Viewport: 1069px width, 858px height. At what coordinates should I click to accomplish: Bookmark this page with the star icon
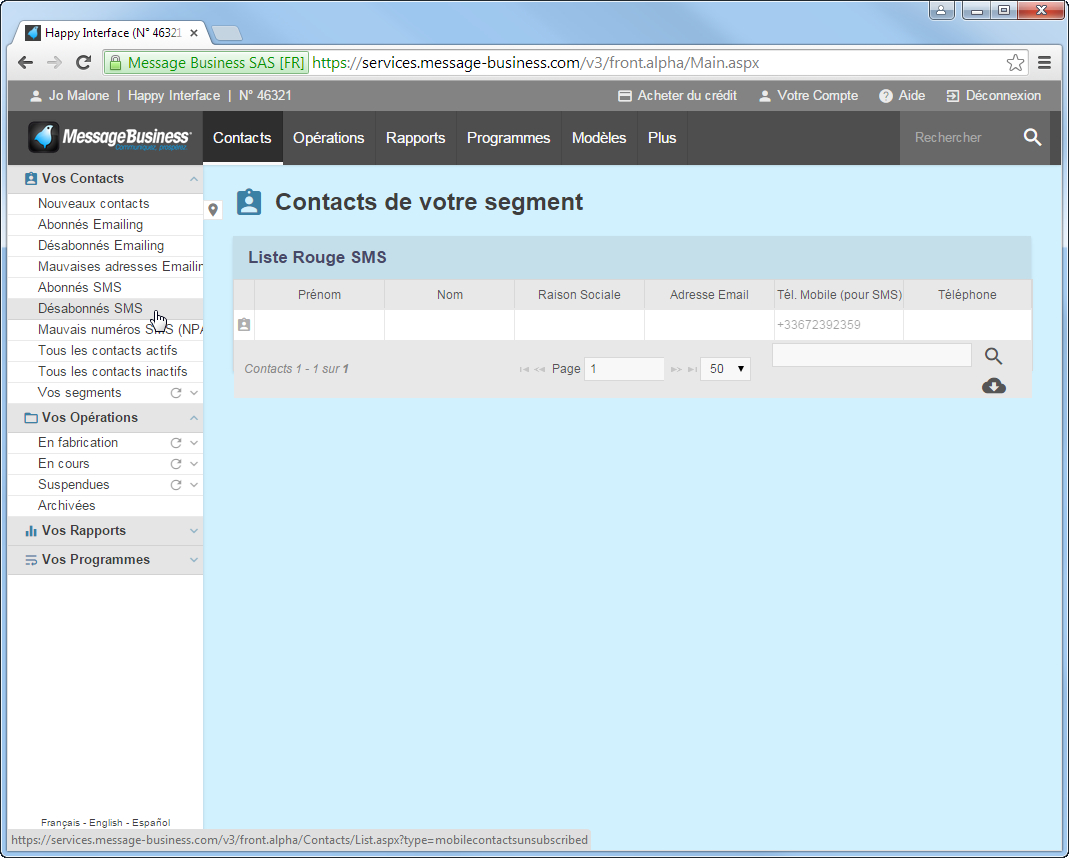point(1015,63)
